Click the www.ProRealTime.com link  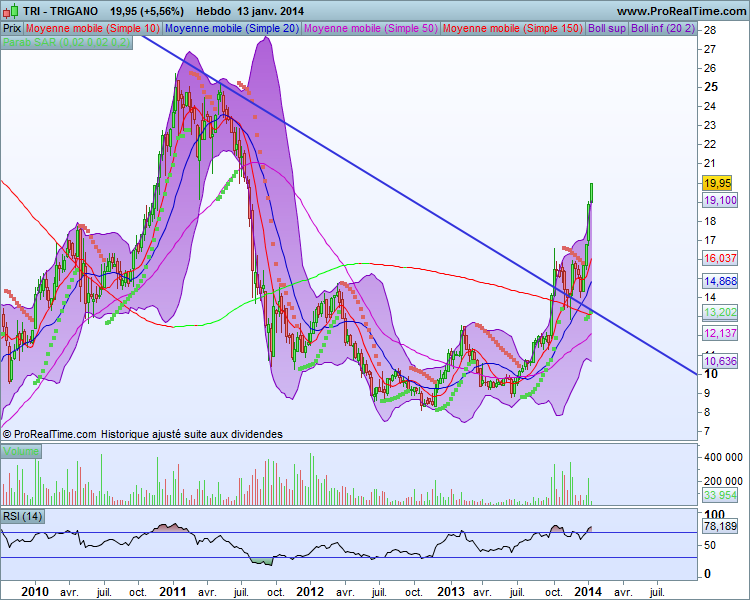point(681,11)
